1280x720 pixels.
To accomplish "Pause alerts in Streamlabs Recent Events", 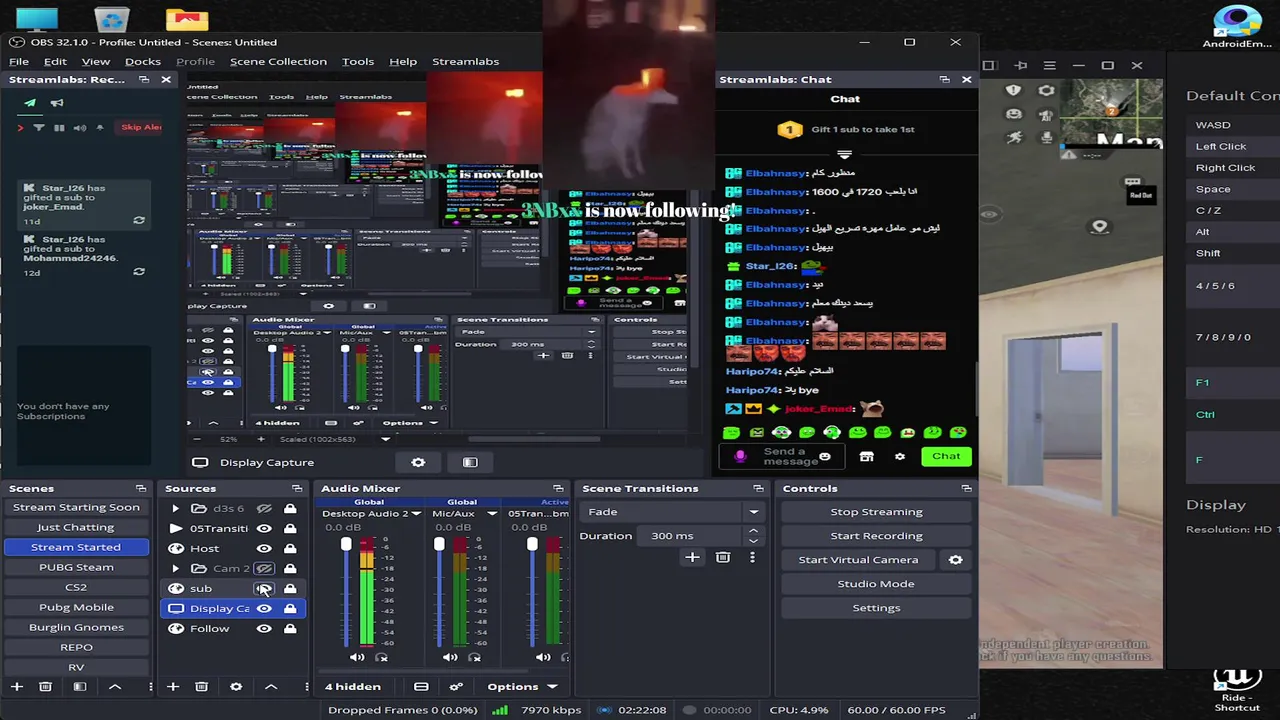I will point(59,128).
